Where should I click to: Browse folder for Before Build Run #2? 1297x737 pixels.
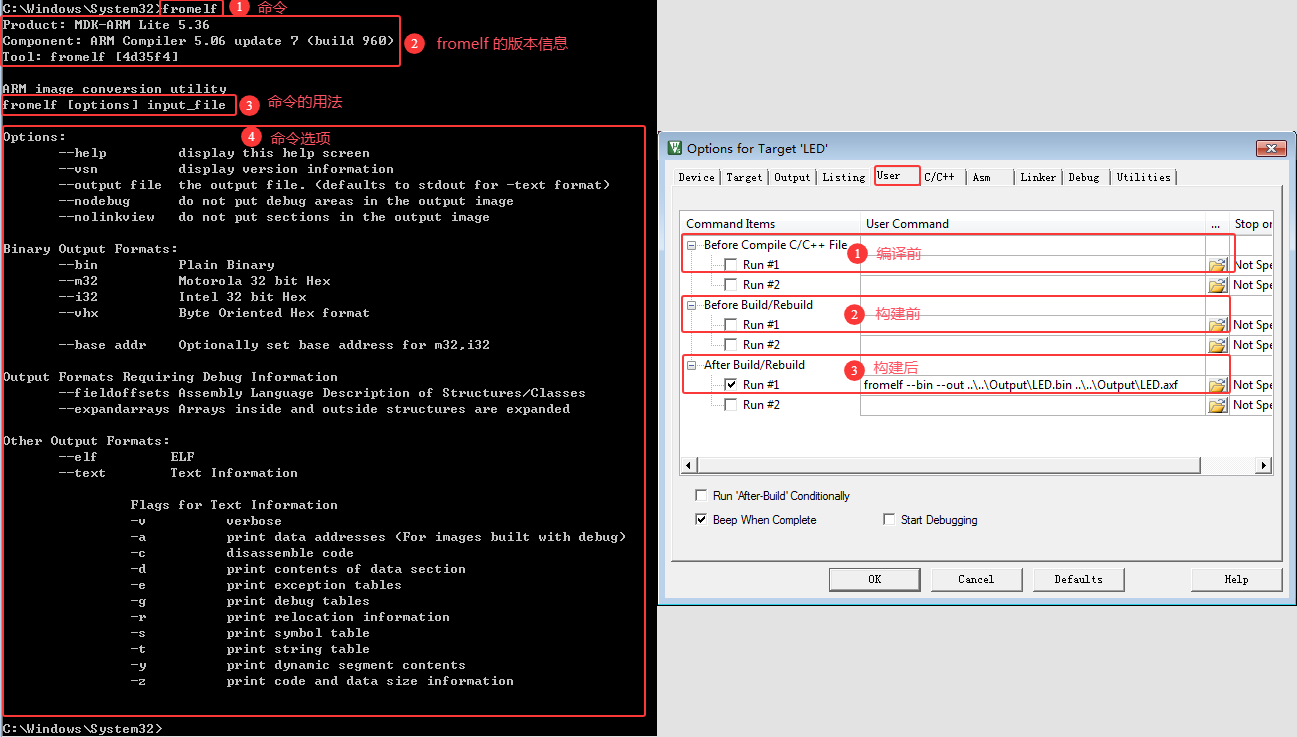click(1216, 345)
